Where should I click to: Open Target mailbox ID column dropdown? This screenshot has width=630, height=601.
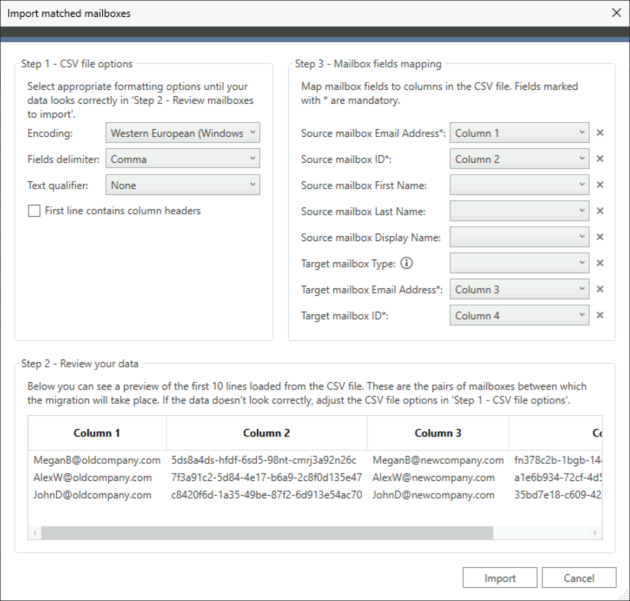click(x=520, y=315)
